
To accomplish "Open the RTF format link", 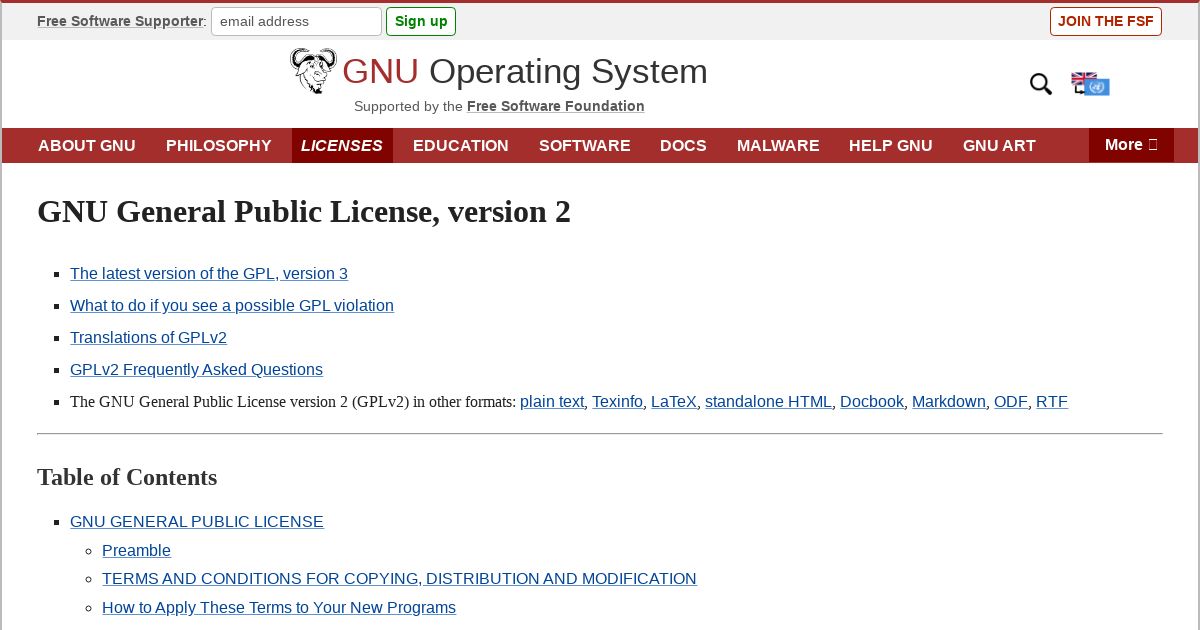I will pyautogui.click(x=1052, y=401).
